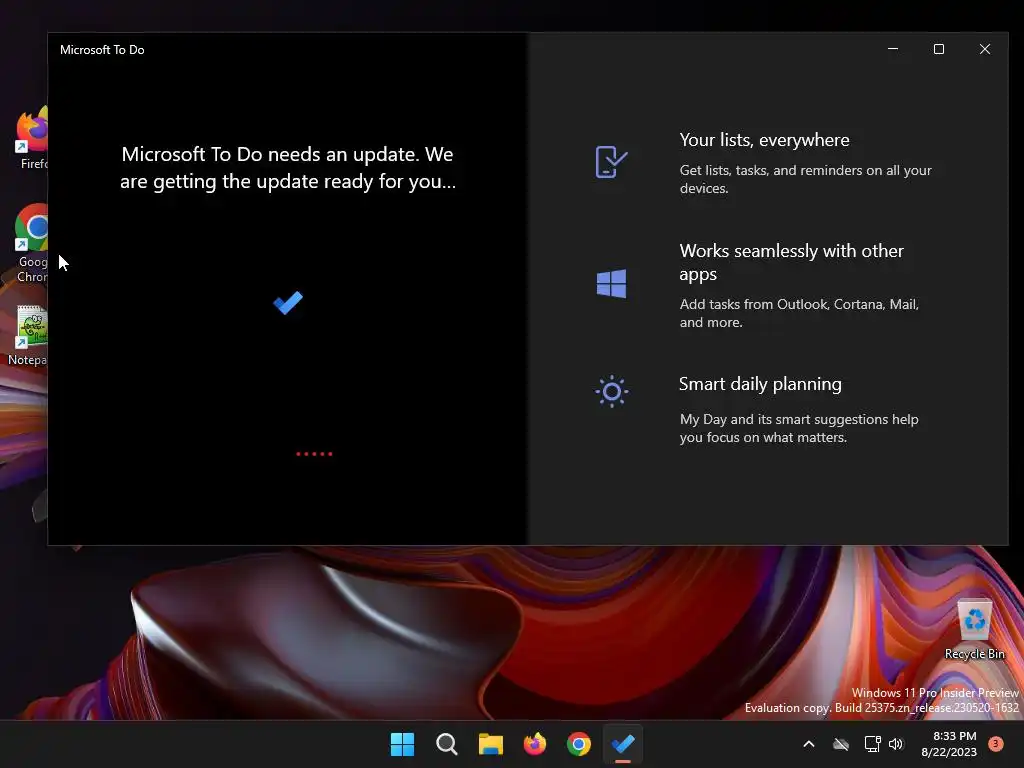Open Google Chrome from the taskbar

click(579, 744)
